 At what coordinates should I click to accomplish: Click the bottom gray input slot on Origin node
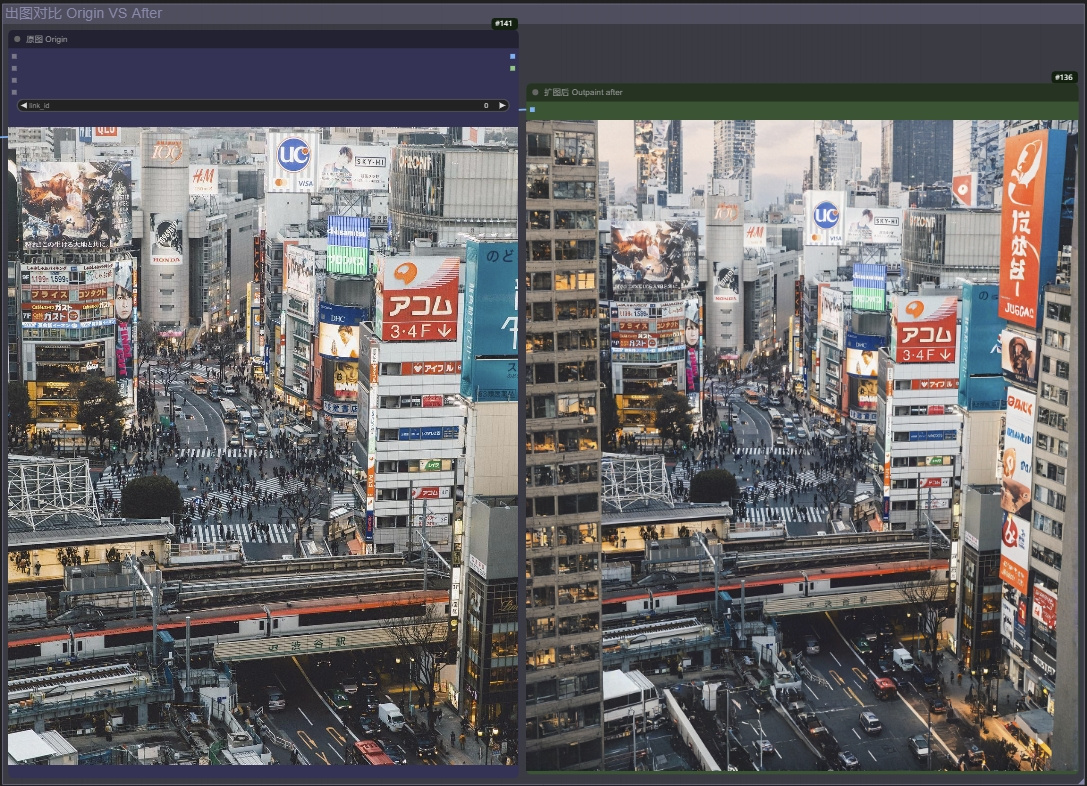pos(15,91)
